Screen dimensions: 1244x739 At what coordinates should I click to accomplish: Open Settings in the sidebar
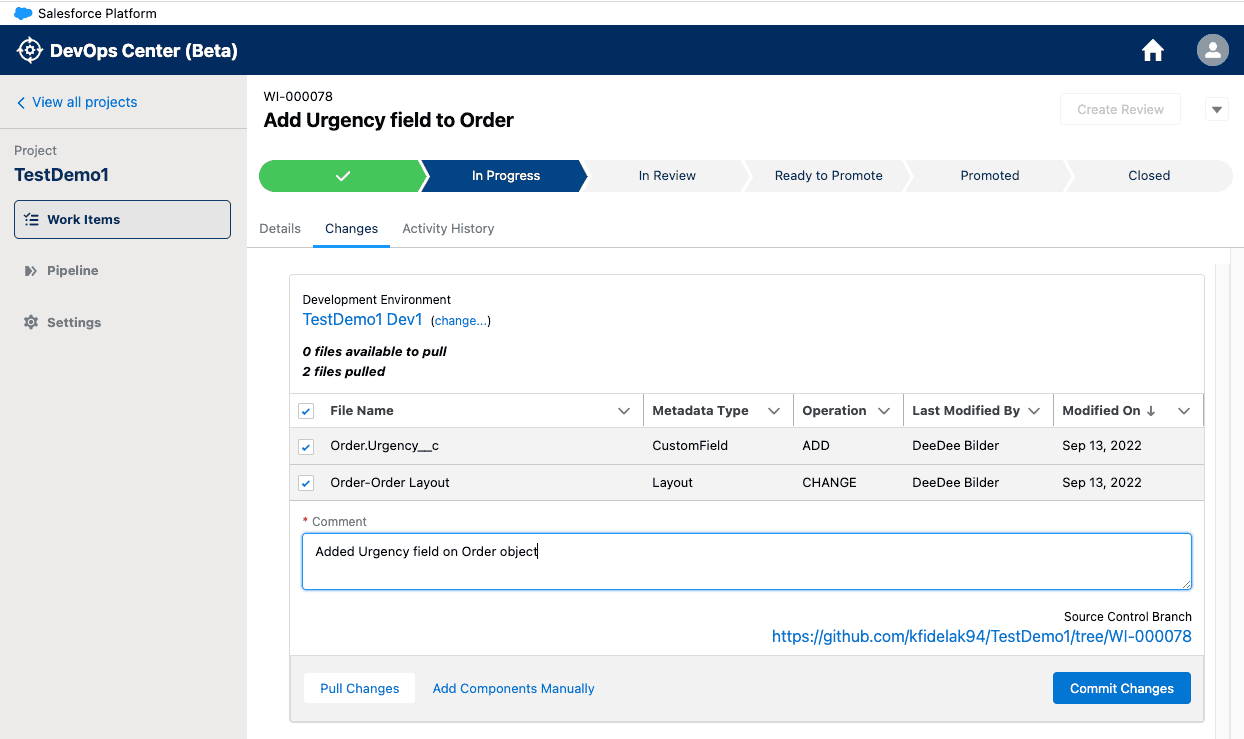[74, 322]
